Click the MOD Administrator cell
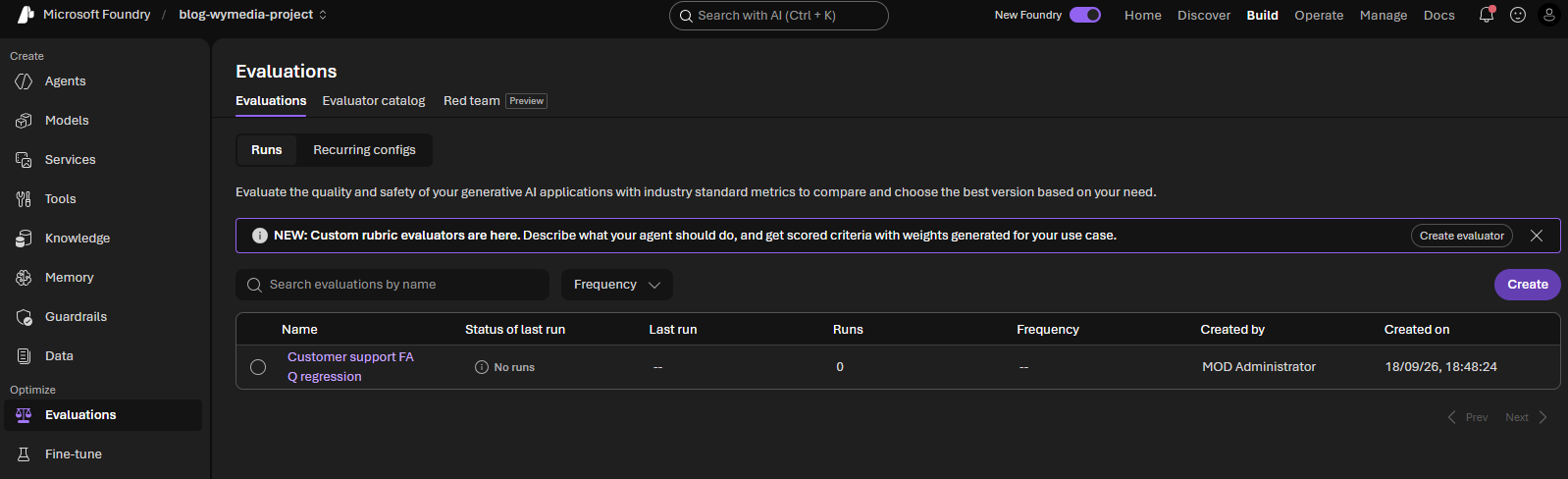1568x479 pixels. coord(1259,367)
